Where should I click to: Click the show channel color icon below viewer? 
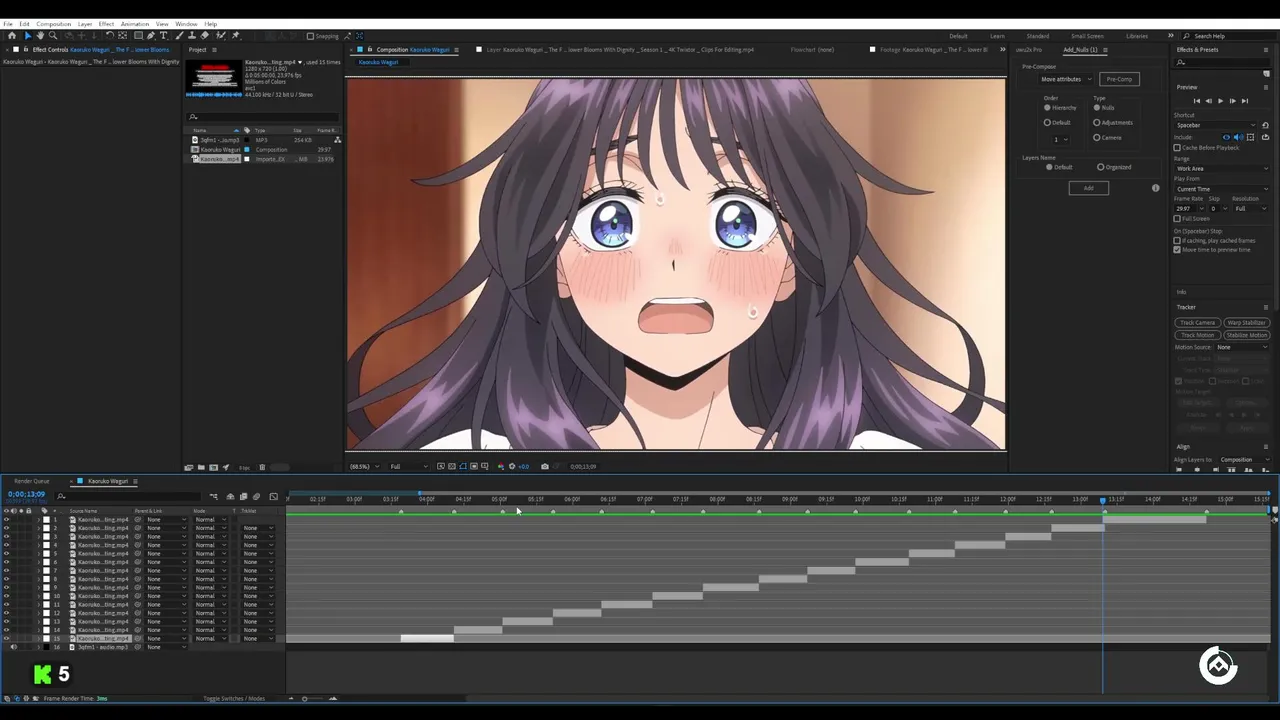click(501, 466)
